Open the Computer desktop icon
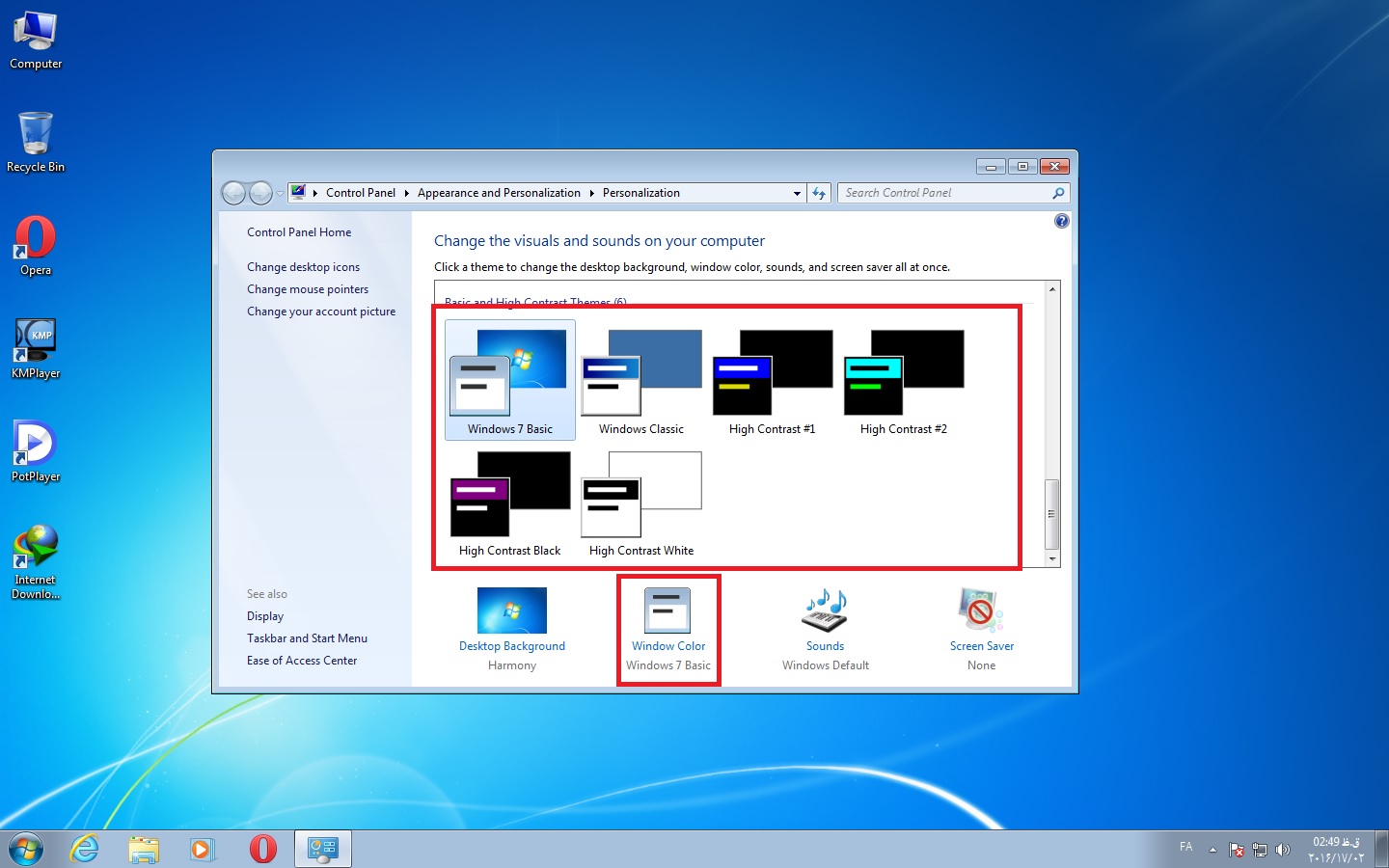Image resolution: width=1389 pixels, height=868 pixels. [x=36, y=41]
